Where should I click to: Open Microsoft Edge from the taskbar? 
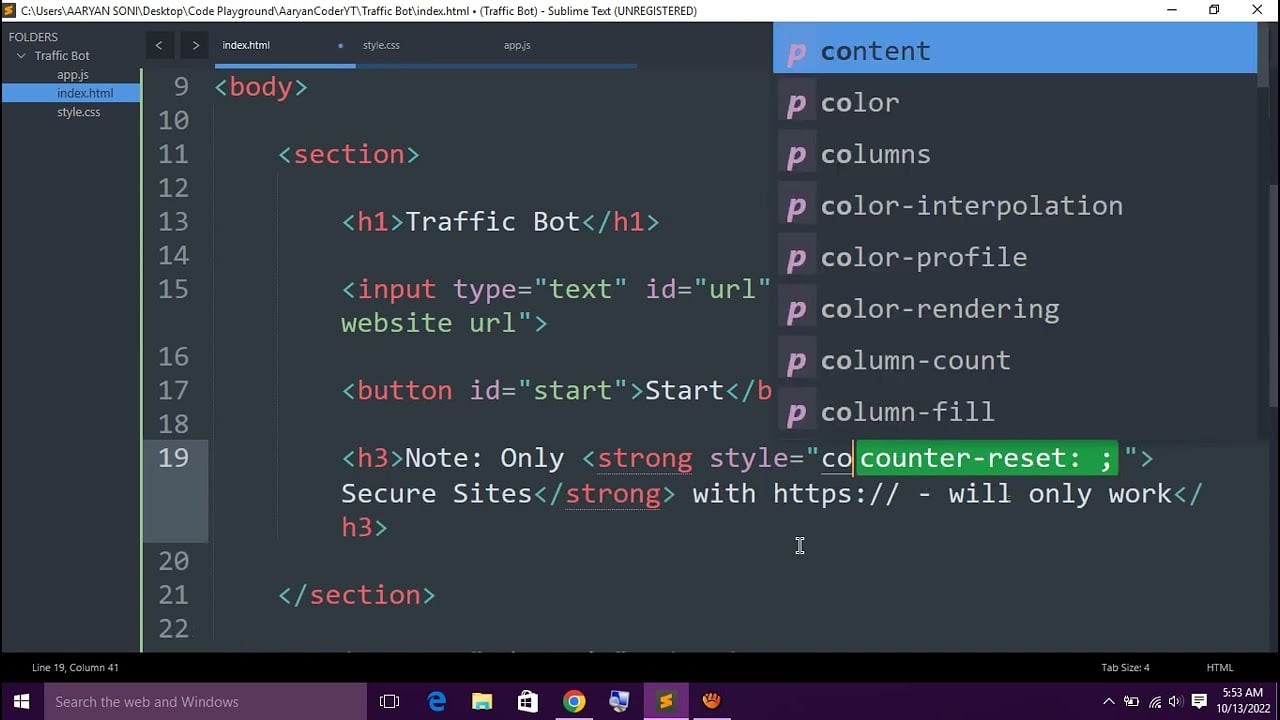click(x=436, y=701)
